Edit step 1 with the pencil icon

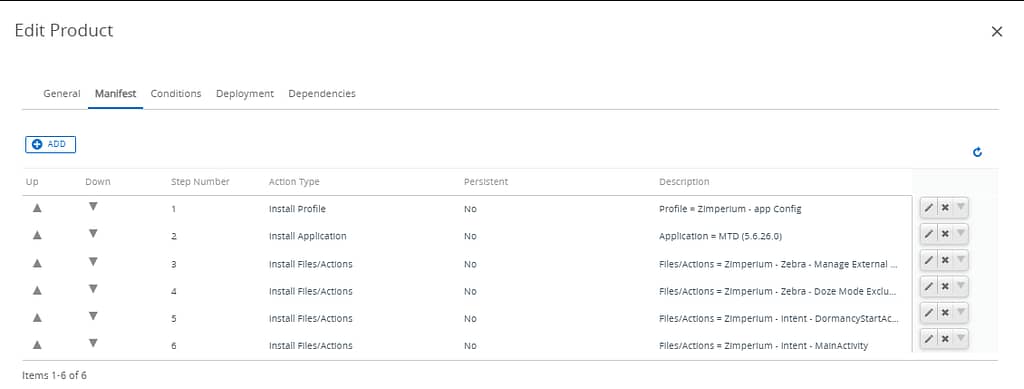929,208
